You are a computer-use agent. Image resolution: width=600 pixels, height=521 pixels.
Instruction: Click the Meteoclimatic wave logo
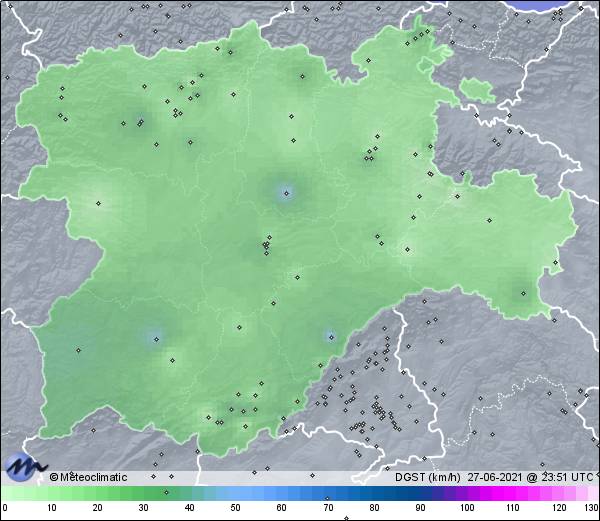pos(24,466)
